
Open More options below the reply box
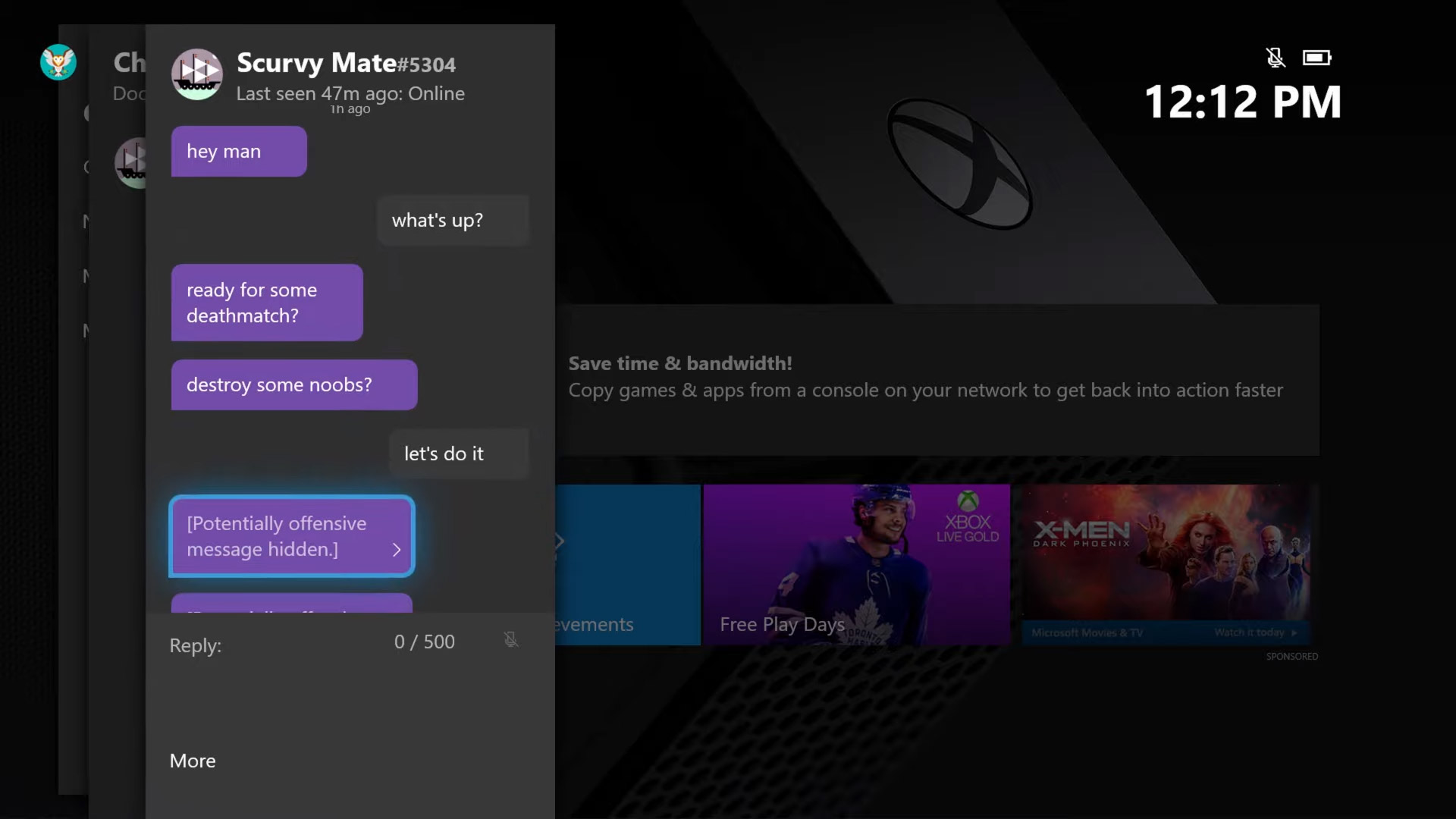pyautogui.click(x=192, y=761)
